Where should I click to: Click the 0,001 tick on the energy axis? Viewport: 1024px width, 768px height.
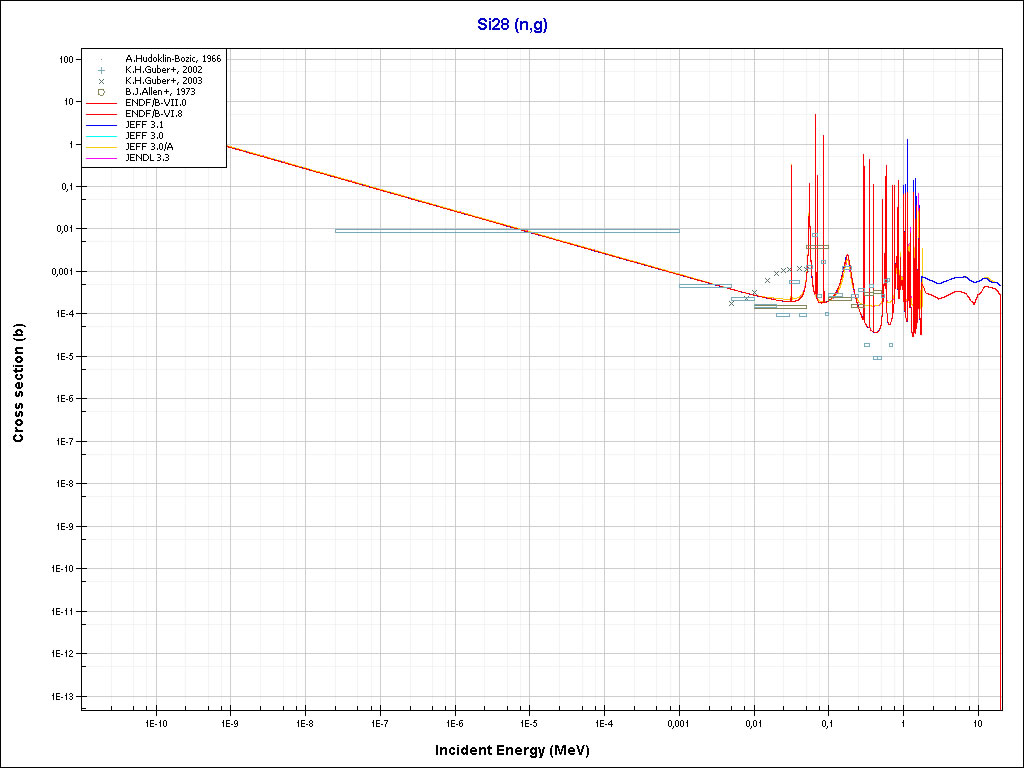[678, 722]
